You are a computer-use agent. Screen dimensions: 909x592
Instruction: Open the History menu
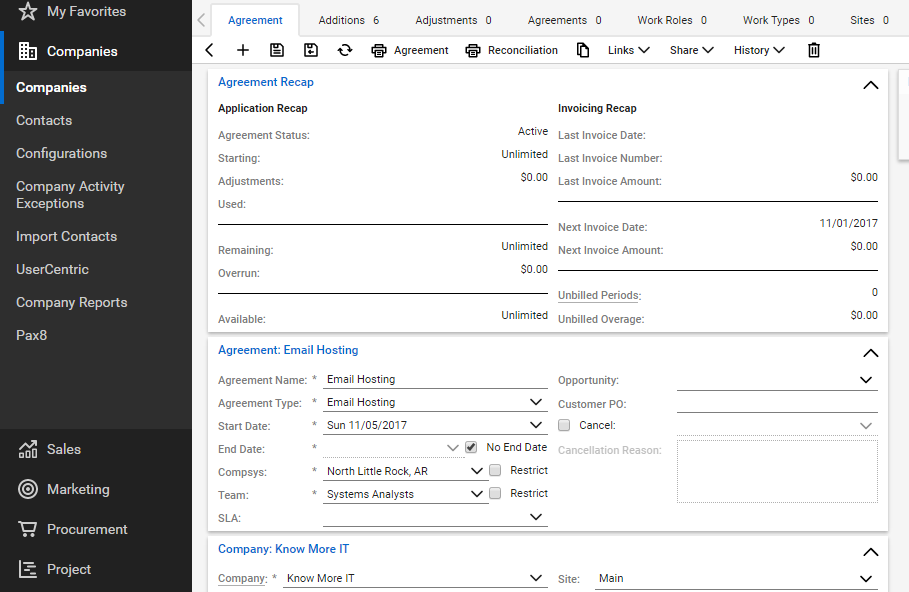pyautogui.click(x=759, y=50)
